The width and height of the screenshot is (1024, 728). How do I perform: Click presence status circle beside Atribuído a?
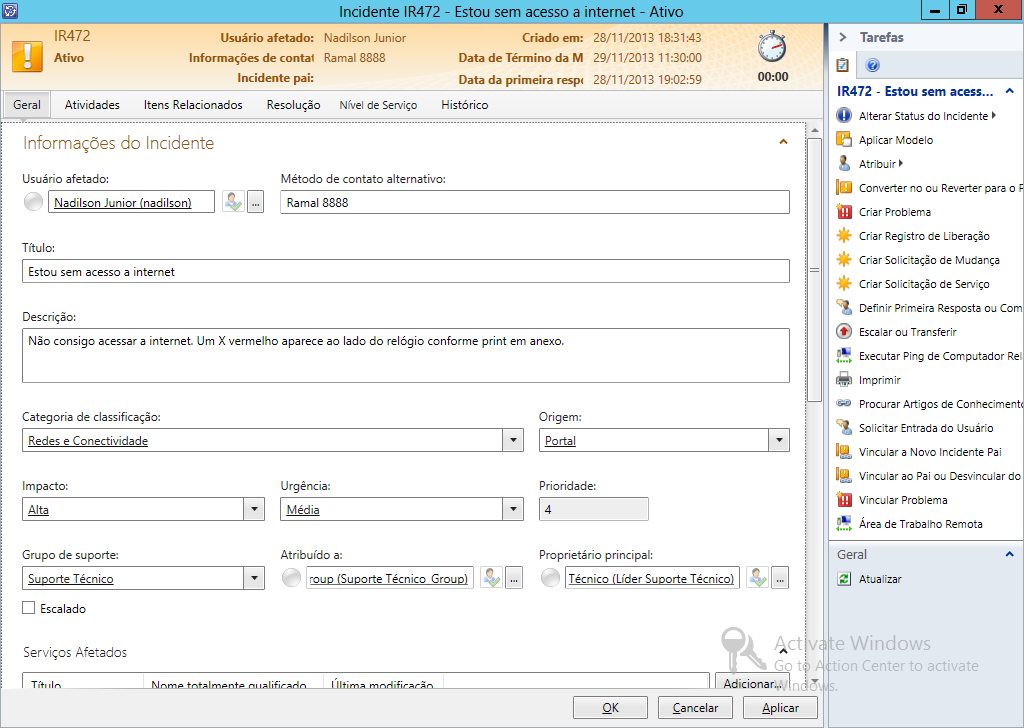[291, 578]
